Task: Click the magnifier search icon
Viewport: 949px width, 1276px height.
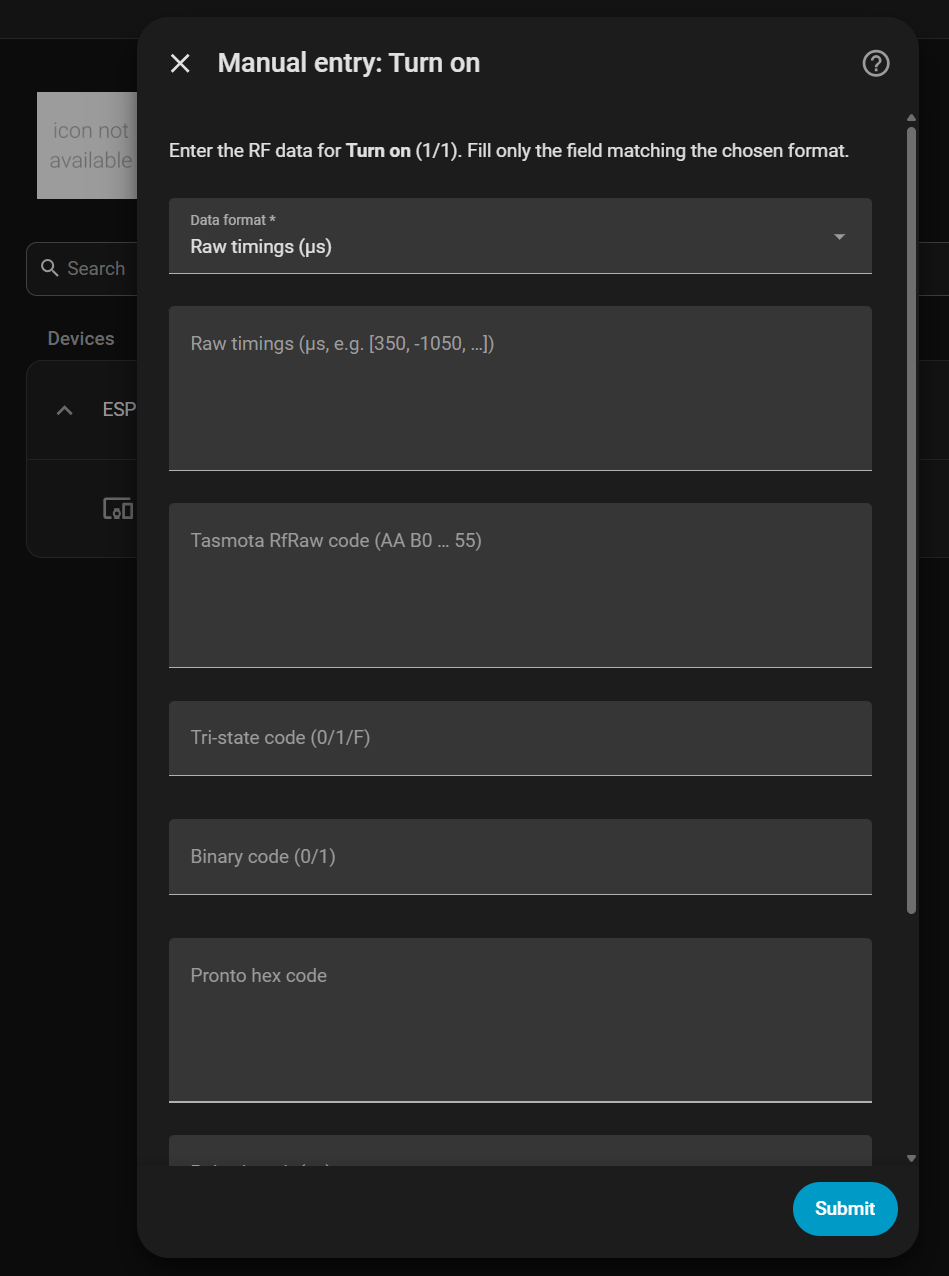Action: (x=50, y=268)
